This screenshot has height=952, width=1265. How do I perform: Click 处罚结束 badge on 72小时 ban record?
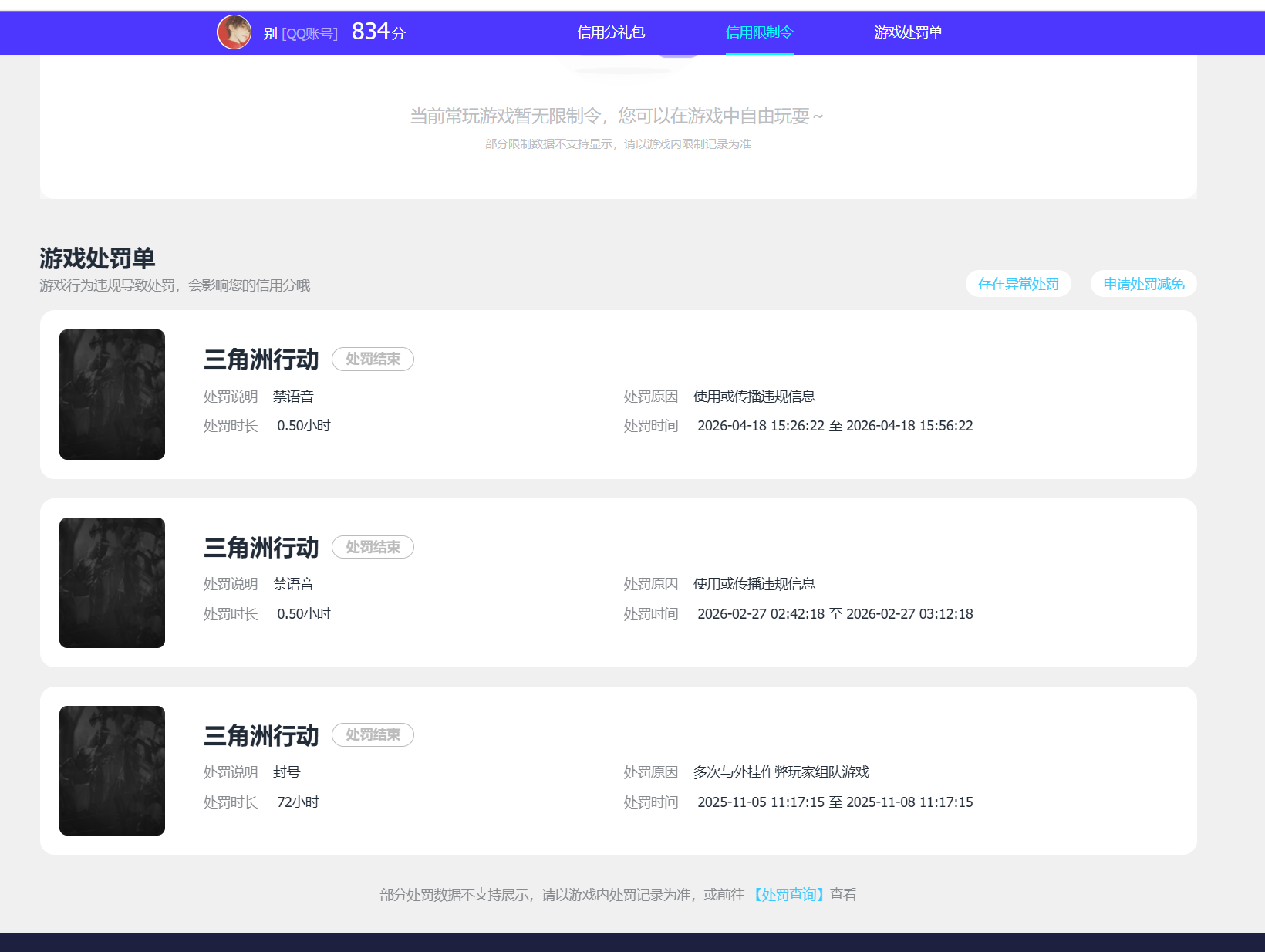click(373, 735)
